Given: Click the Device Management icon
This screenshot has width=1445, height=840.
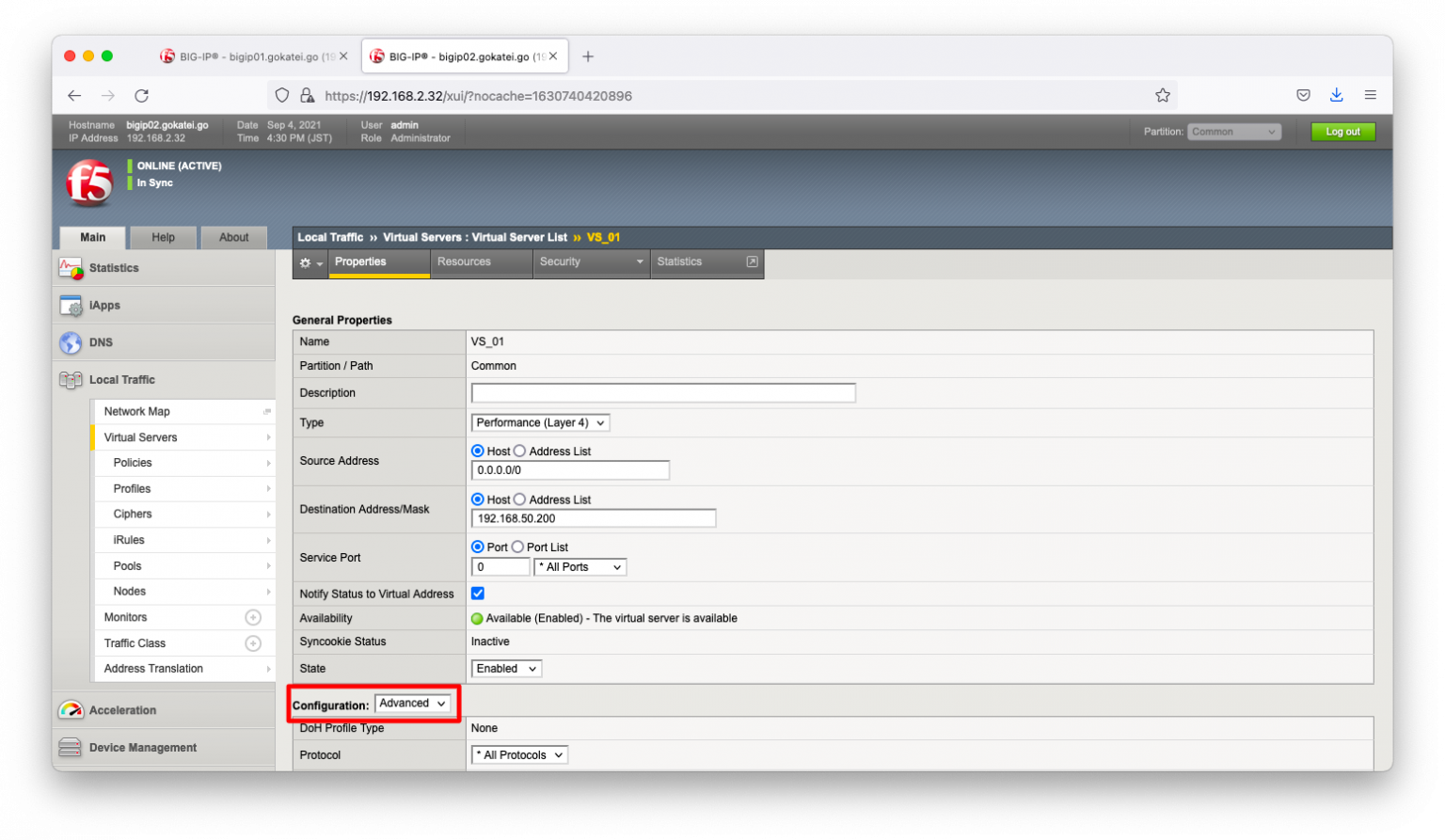Looking at the screenshot, I should tap(71, 748).
